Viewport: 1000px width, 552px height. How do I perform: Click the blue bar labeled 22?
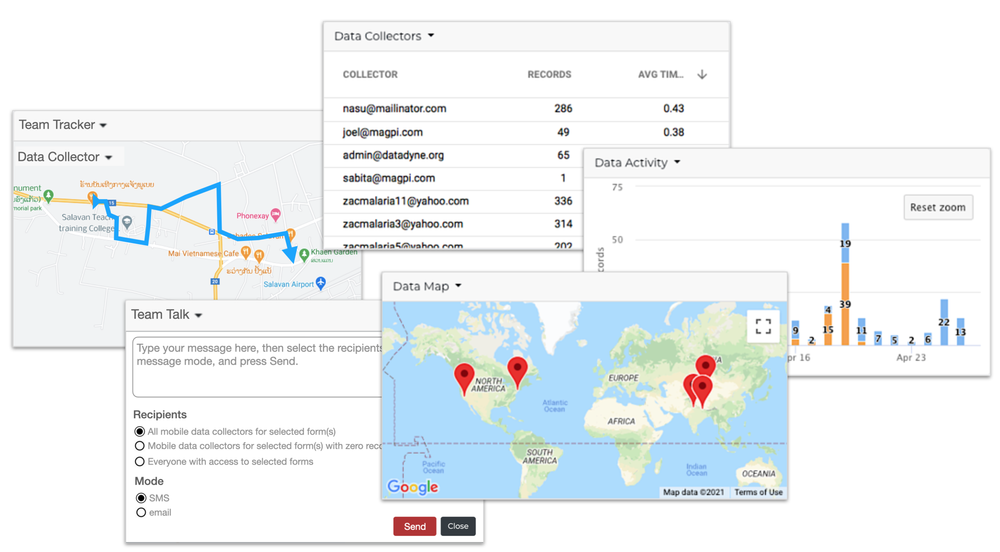tap(944, 323)
